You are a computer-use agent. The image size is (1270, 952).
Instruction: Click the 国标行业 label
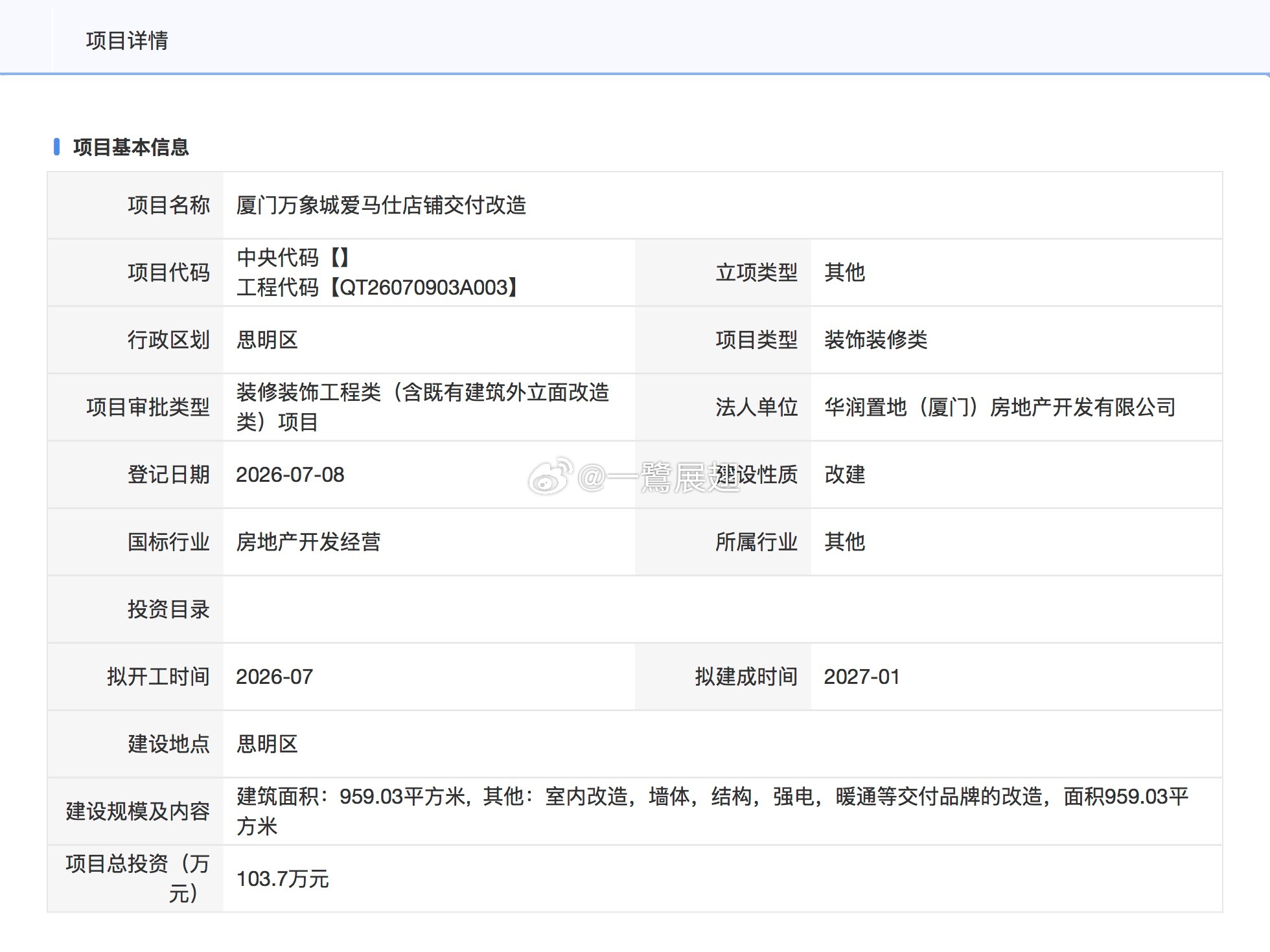pos(168,542)
